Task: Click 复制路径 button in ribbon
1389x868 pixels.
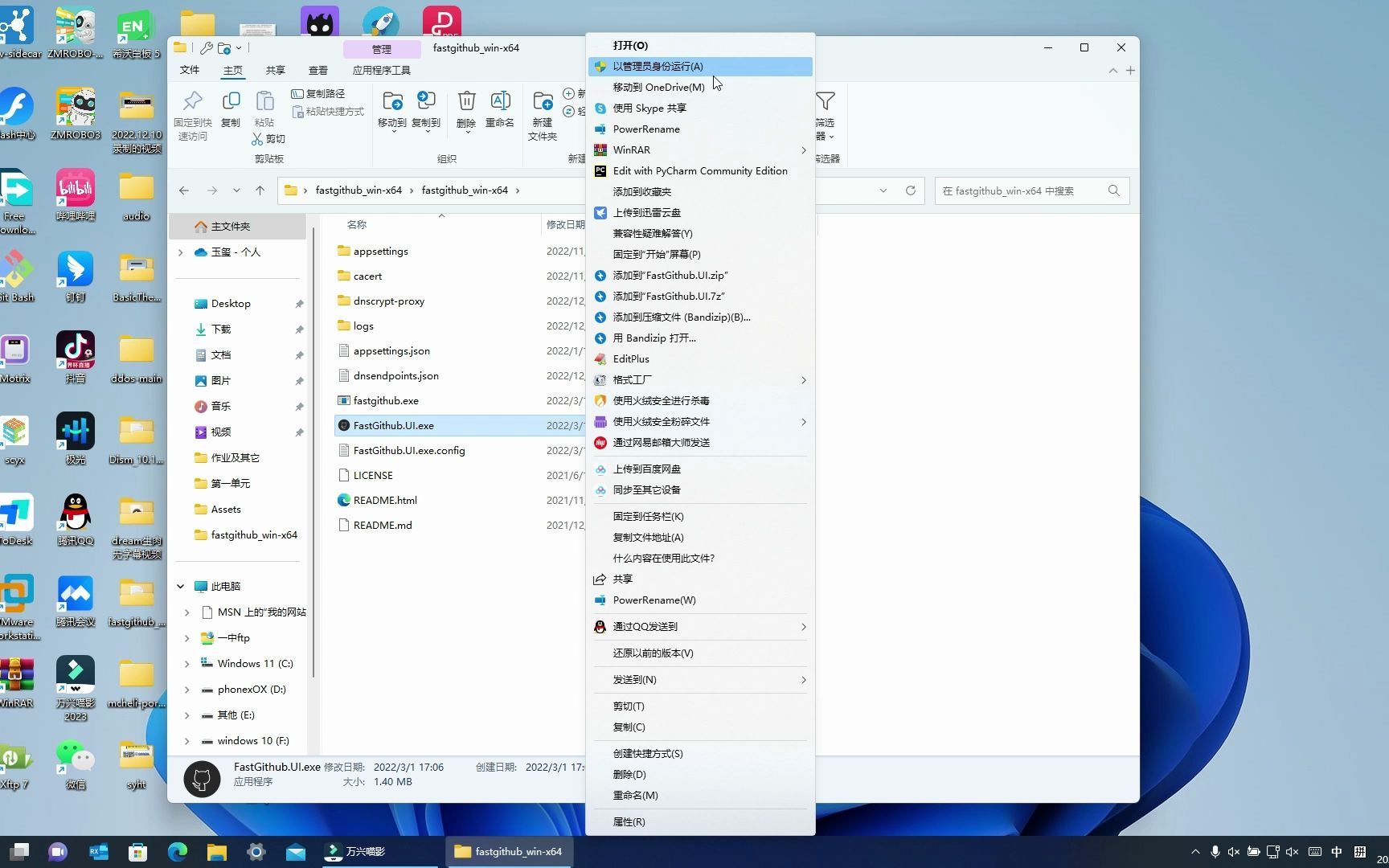Action: (318, 94)
